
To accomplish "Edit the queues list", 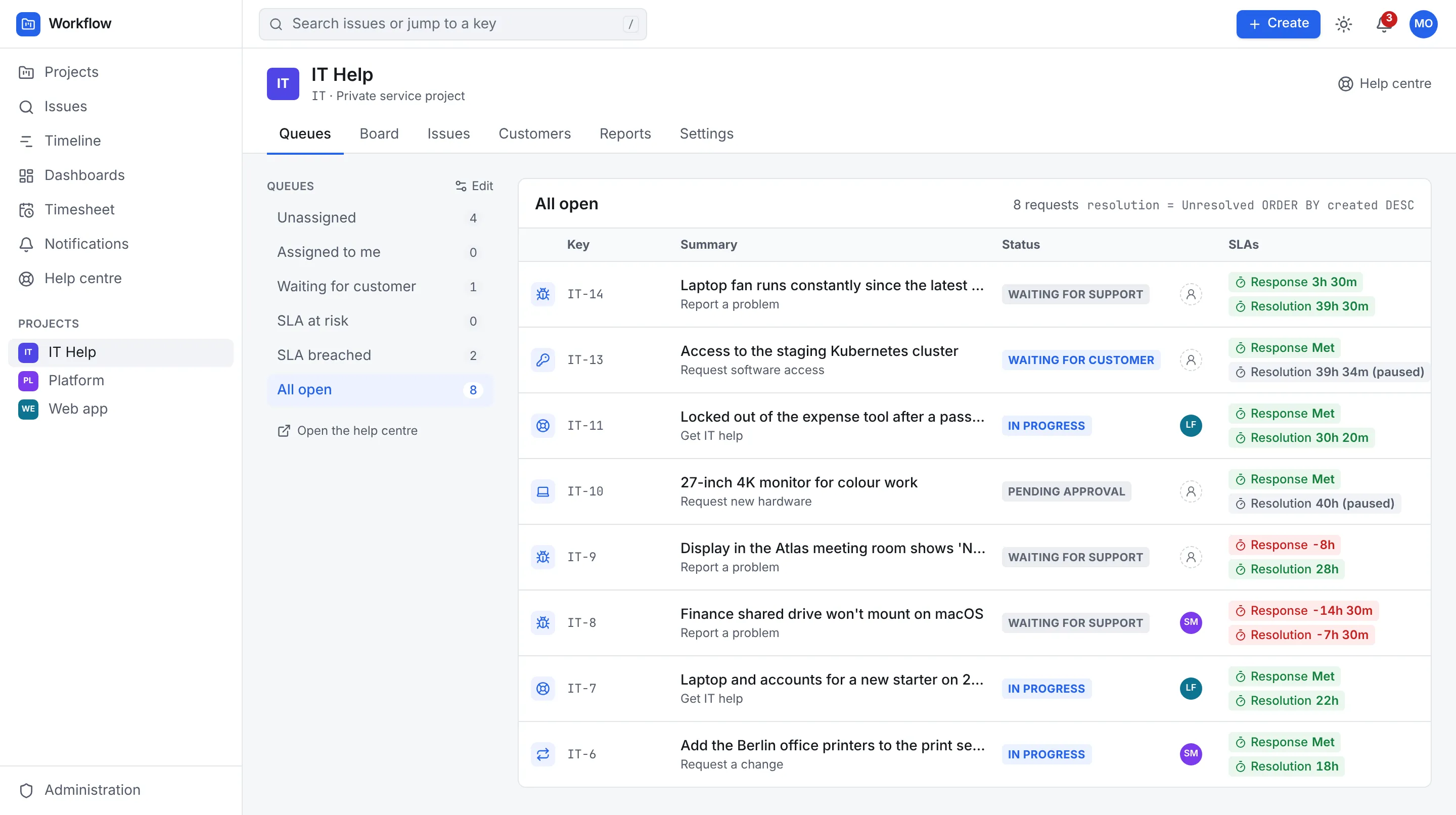I will pyautogui.click(x=474, y=186).
